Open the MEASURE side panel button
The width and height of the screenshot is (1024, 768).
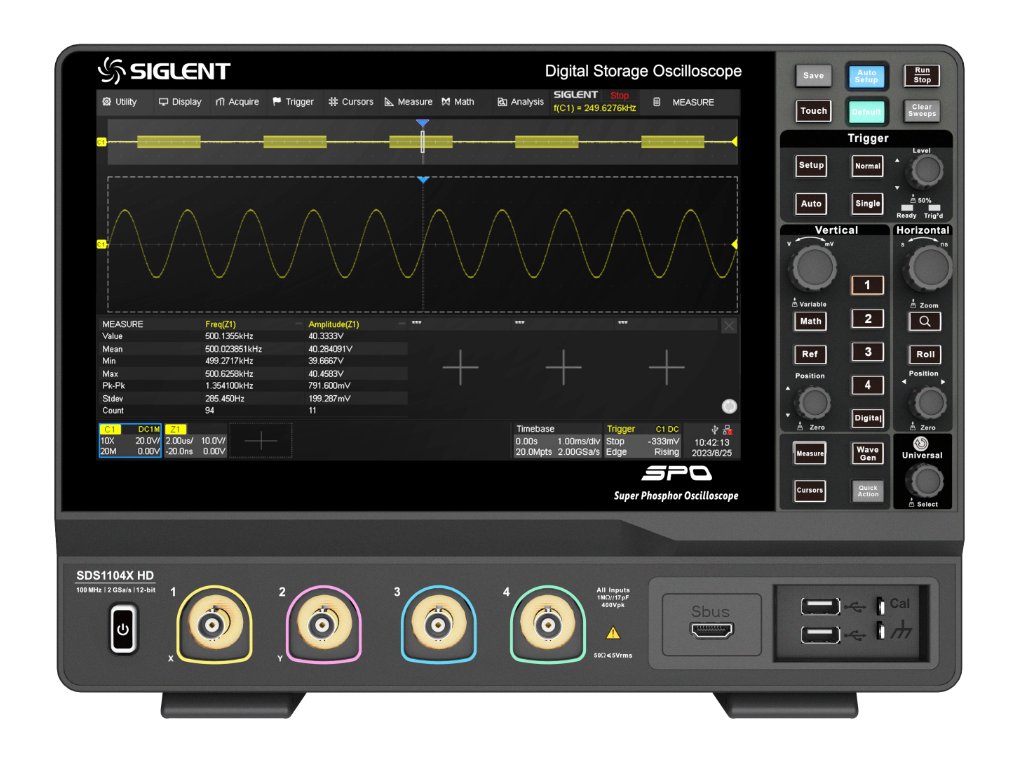point(684,103)
